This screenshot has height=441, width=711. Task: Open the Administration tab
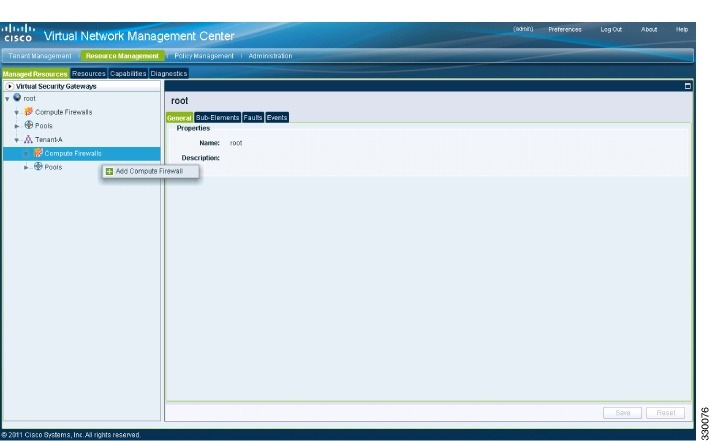(270, 56)
